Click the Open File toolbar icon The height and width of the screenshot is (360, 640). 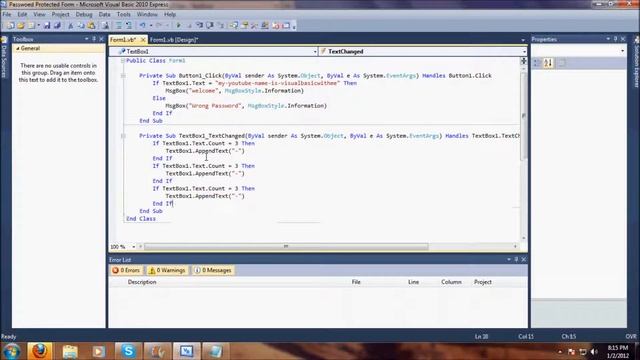pos(21,26)
